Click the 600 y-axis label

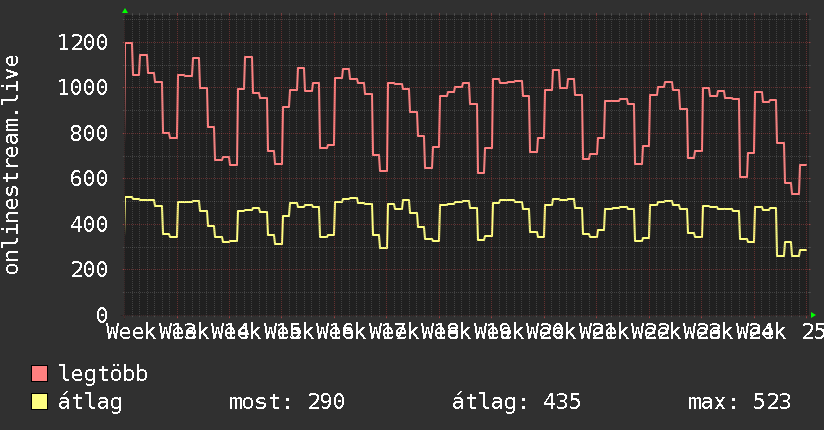tap(89, 178)
